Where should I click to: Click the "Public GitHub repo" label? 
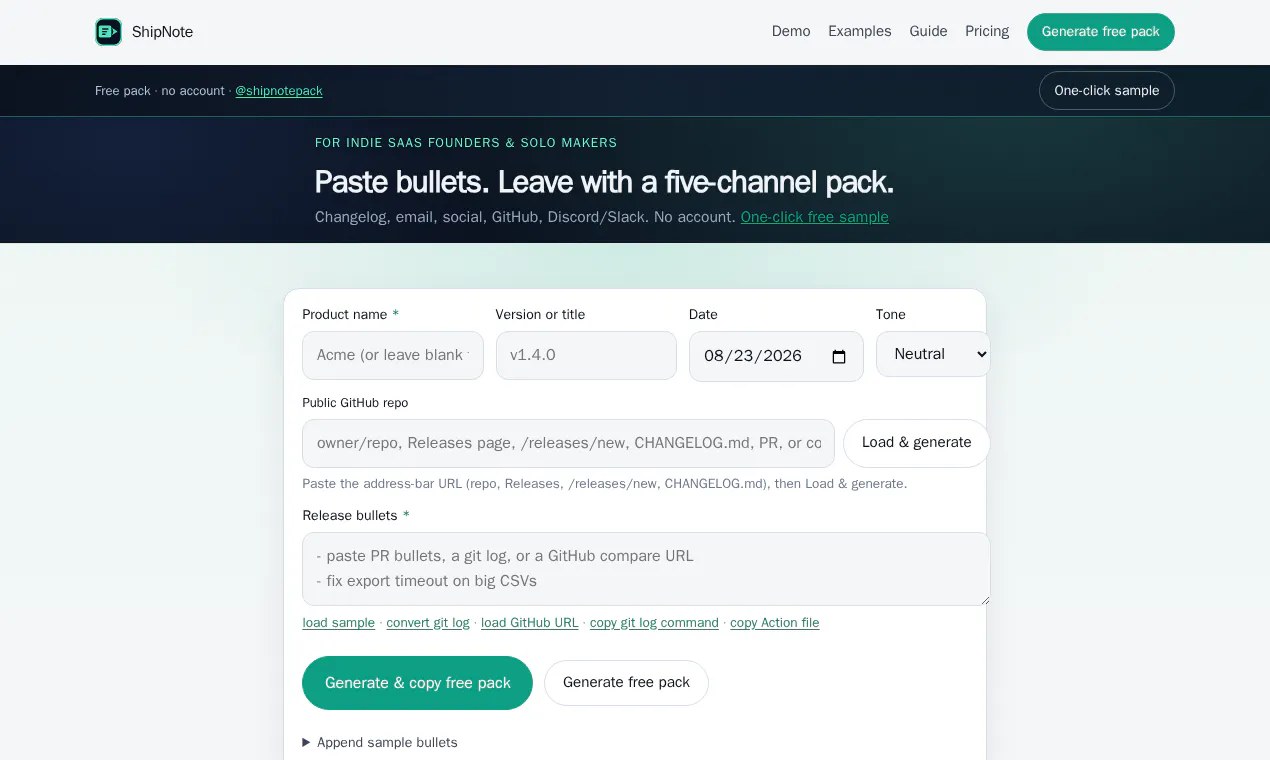click(x=355, y=403)
